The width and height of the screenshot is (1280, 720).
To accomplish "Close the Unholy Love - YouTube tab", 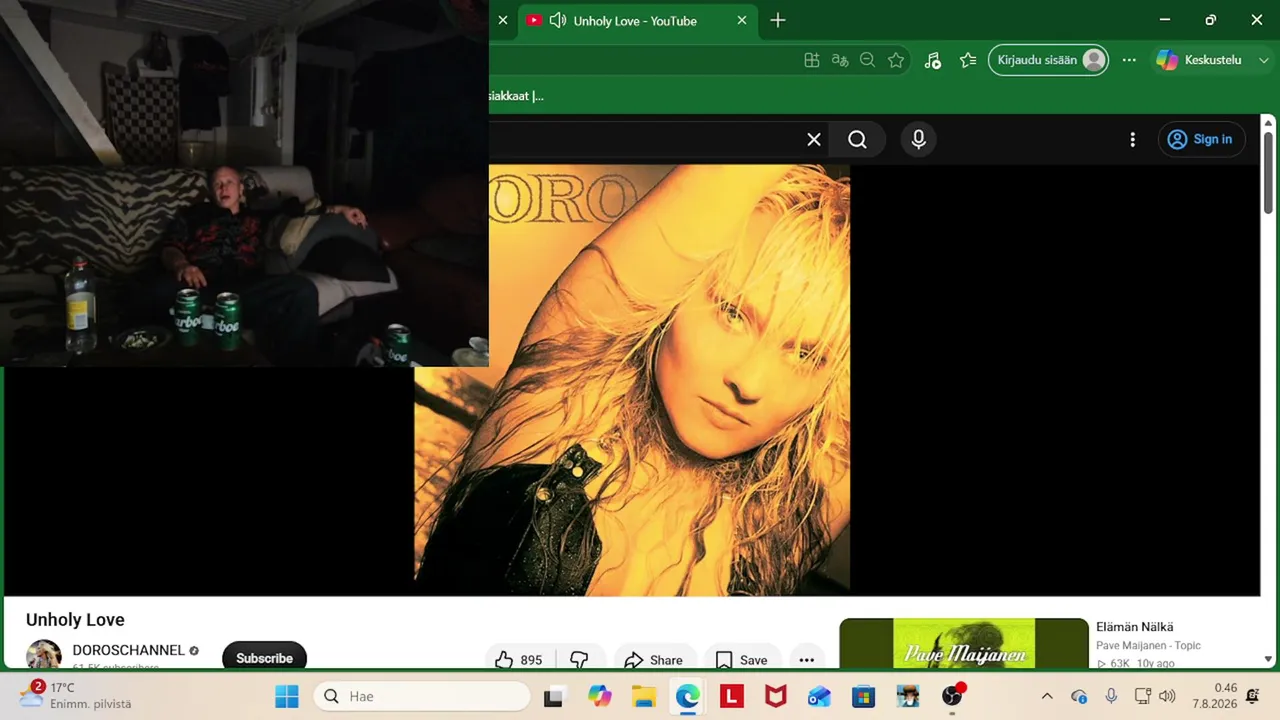I will tap(742, 21).
